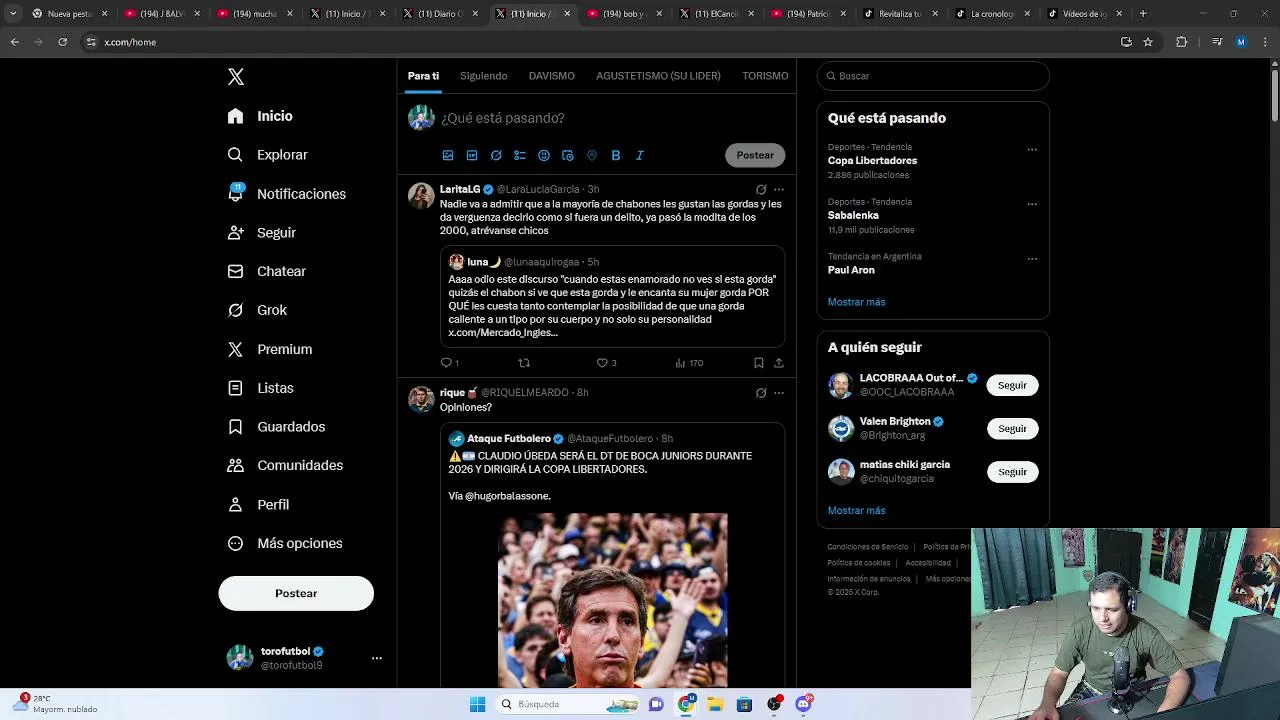This screenshot has height=720, width=1280.
Task: Open new browser tab with plus
Action: click(1143, 14)
